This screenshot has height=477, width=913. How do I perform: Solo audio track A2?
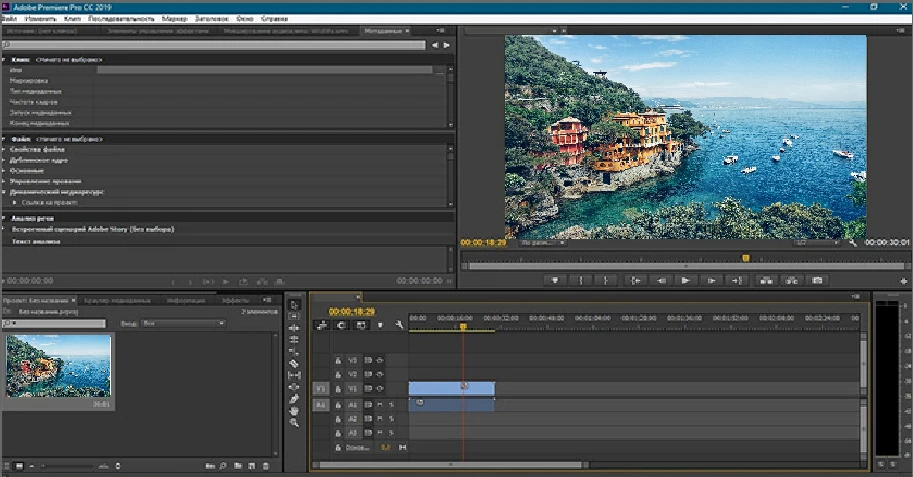391,418
